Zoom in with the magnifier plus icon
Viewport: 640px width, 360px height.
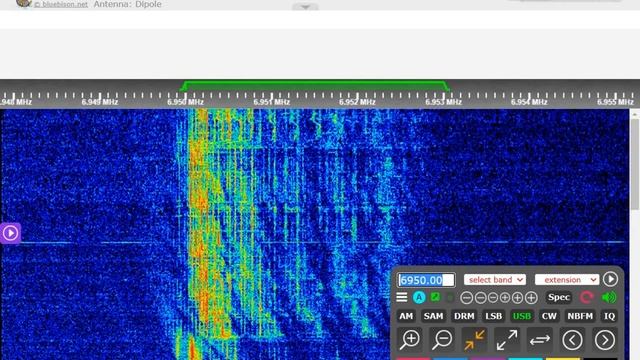pyautogui.click(x=409, y=340)
